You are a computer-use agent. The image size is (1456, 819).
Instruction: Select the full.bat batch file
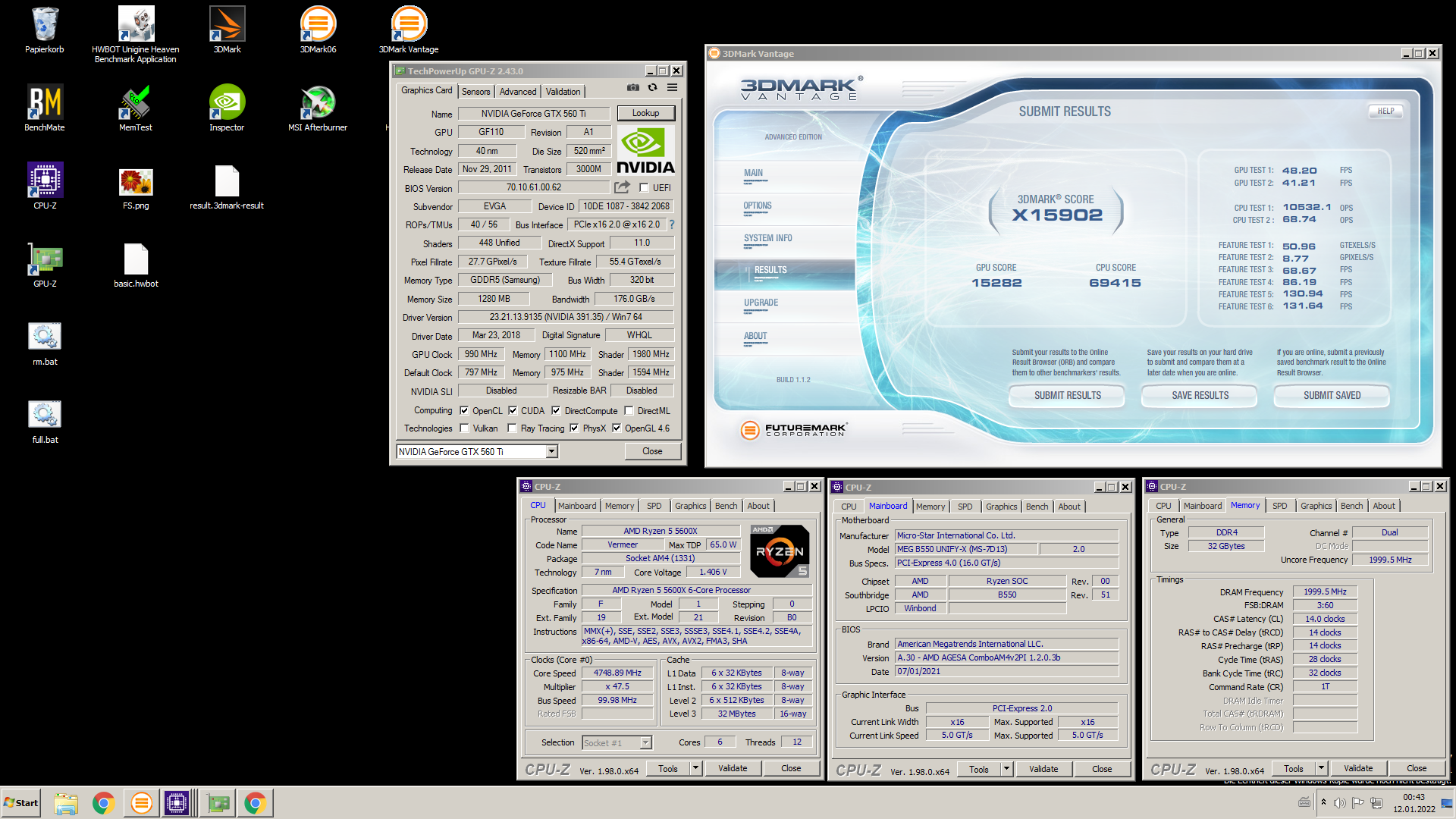coord(45,421)
